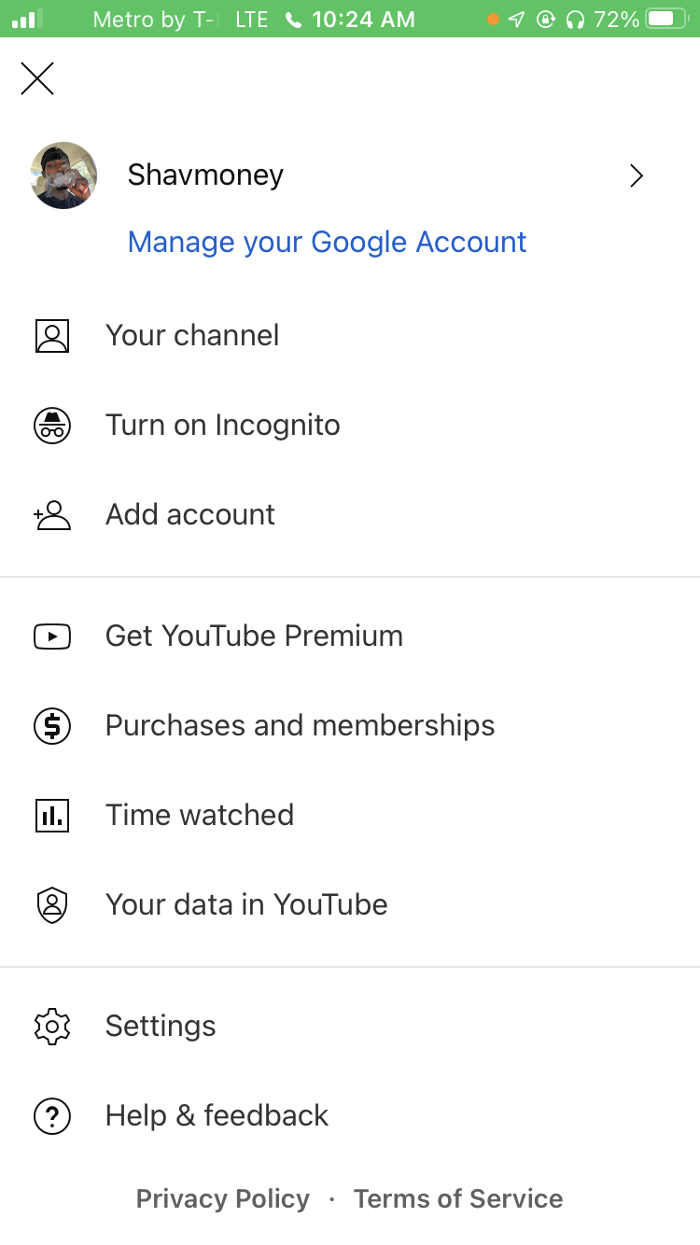The height and width of the screenshot is (1245, 700).
Task: Tap the YouTube Premium play icon
Action: [x=52, y=636]
